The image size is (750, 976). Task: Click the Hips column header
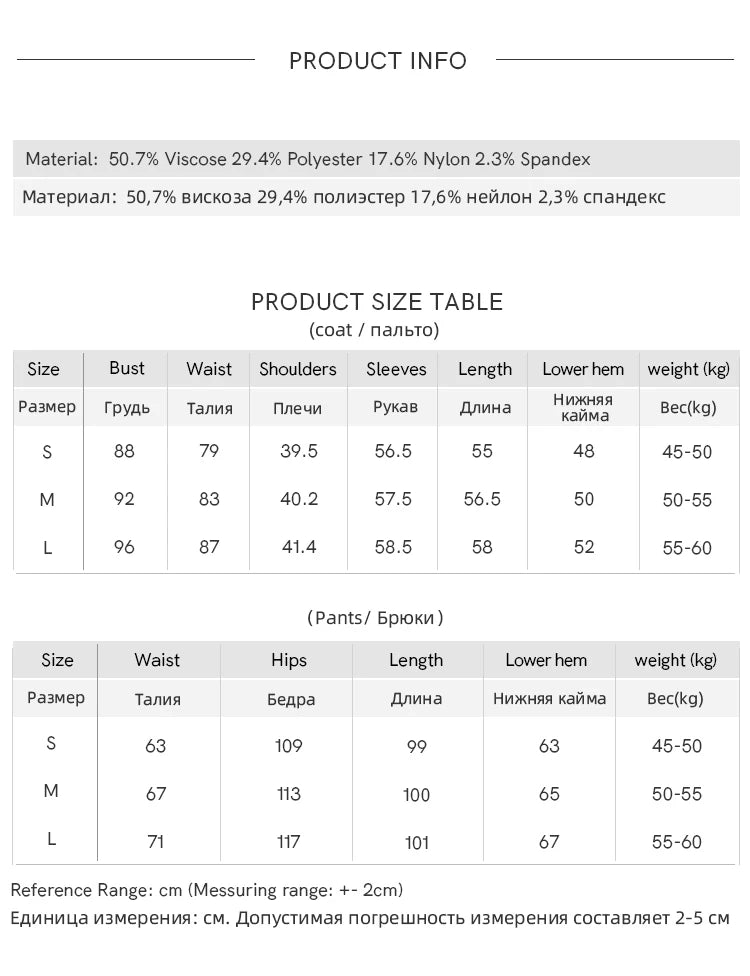tap(289, 660)
